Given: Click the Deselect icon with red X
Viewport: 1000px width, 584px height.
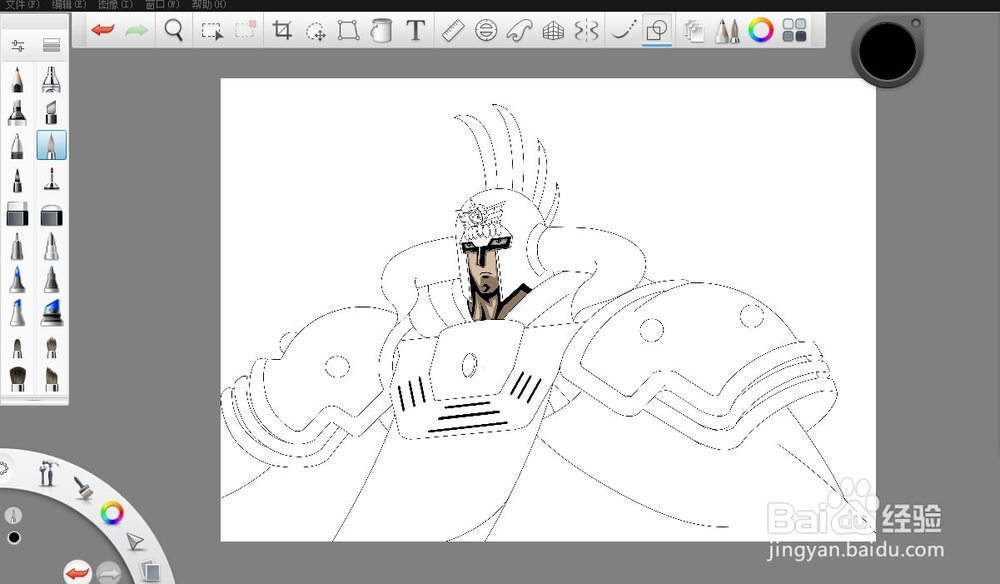Looking at the screenshot, I should pos(246,30).
